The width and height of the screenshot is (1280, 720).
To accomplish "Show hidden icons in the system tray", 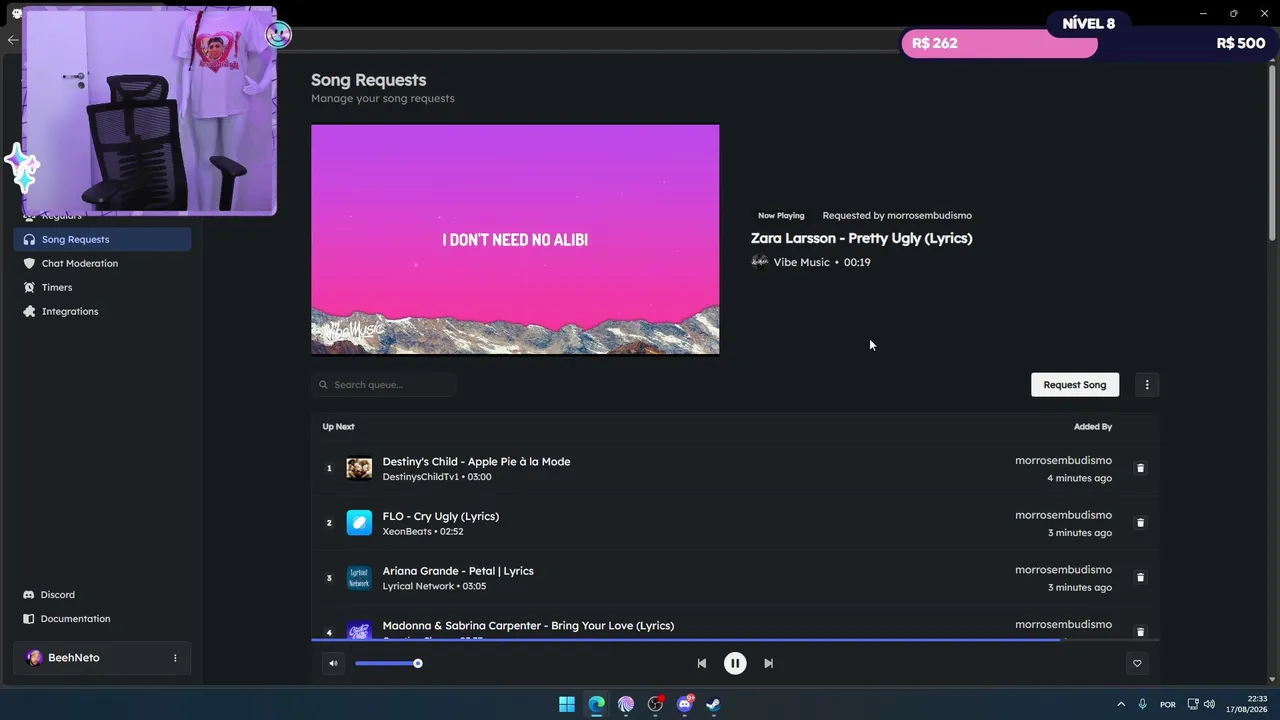I will (1121, 704).
